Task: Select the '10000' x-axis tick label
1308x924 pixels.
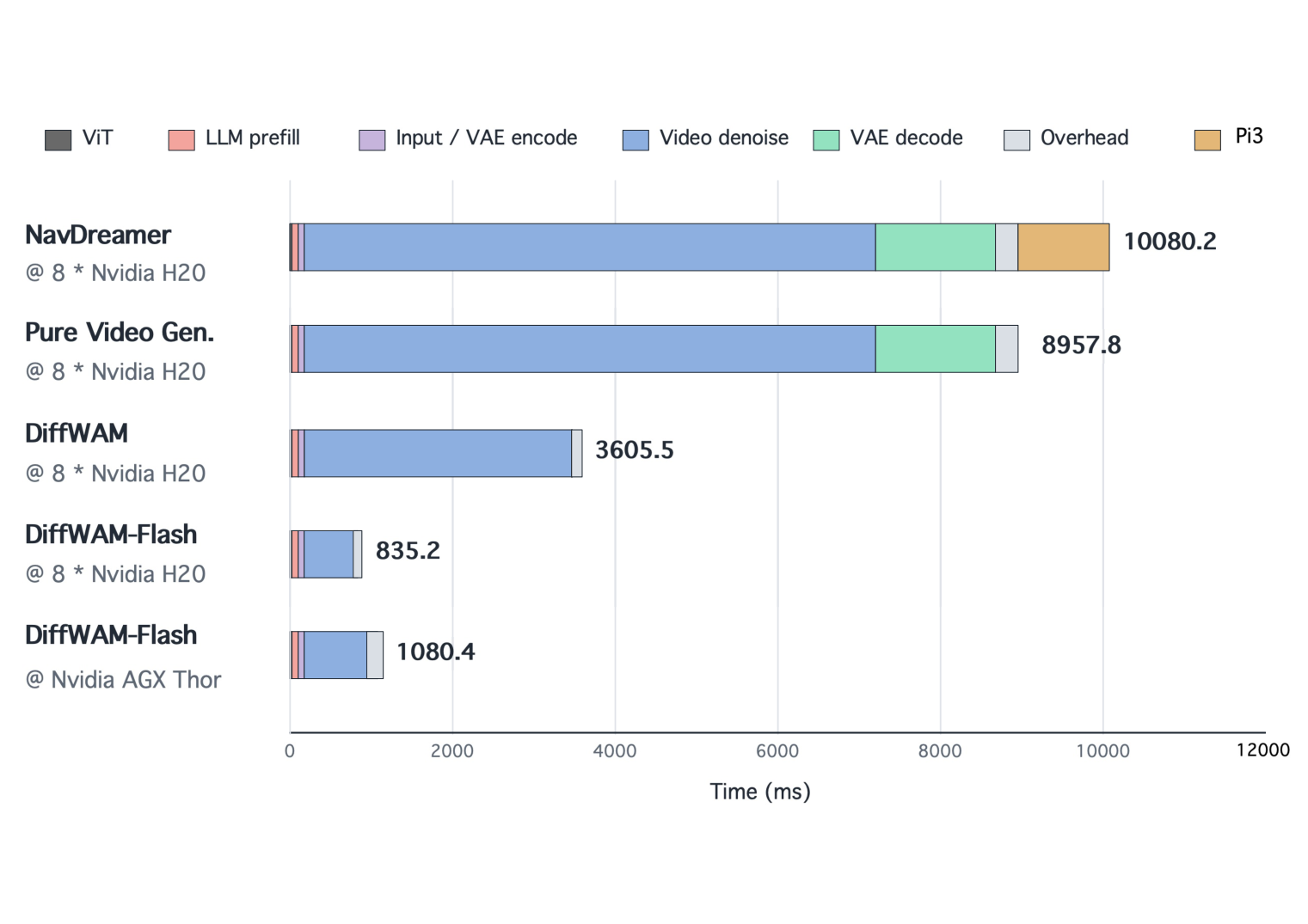Action: pos(1103,751)
